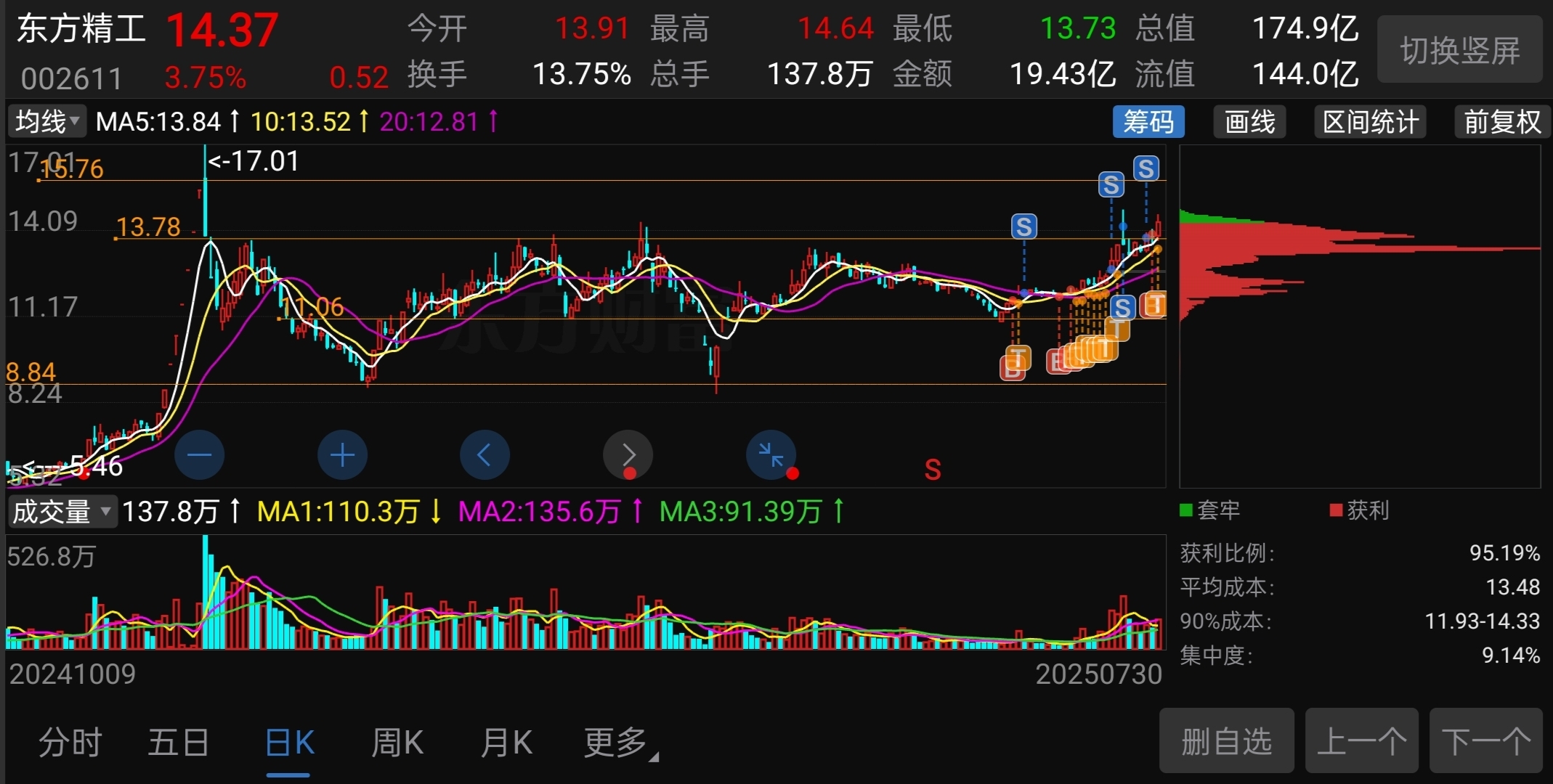Tap the tallest volume bar at 526.8万
Image resolution: width=1553 pixels, height=784 pixels.
(x=206, y=592)
